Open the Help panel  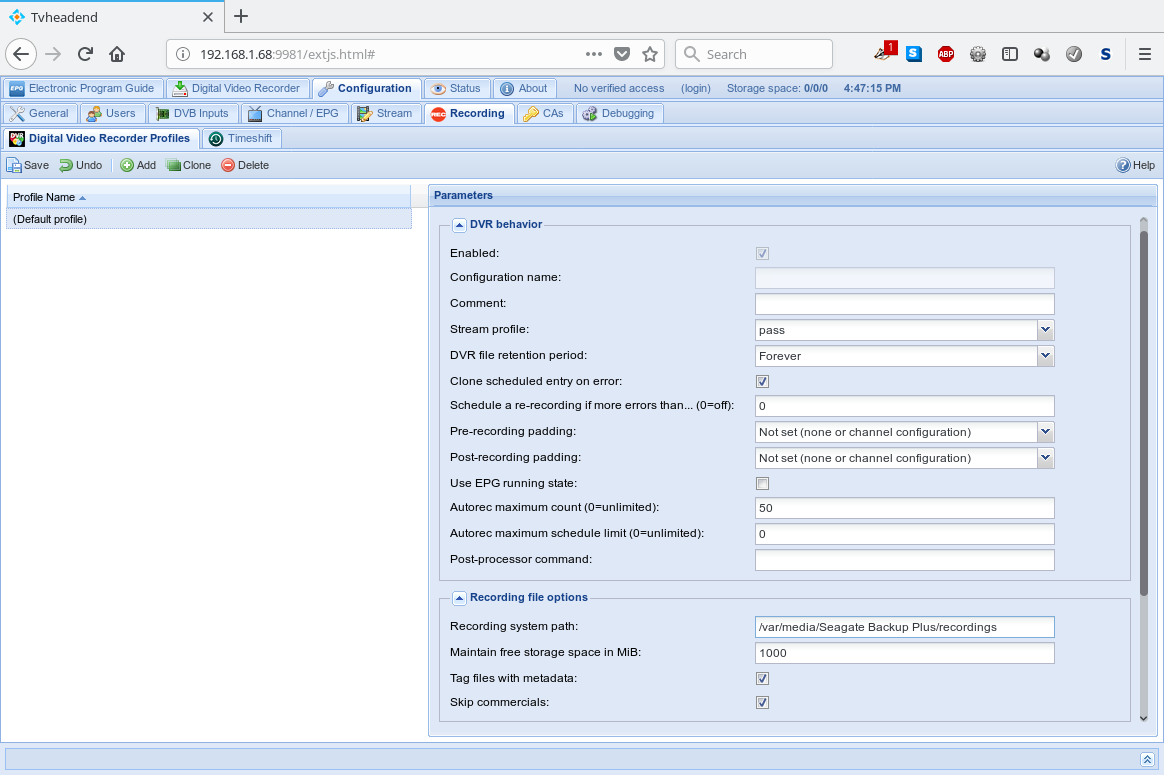click(x=1135, y=165)
